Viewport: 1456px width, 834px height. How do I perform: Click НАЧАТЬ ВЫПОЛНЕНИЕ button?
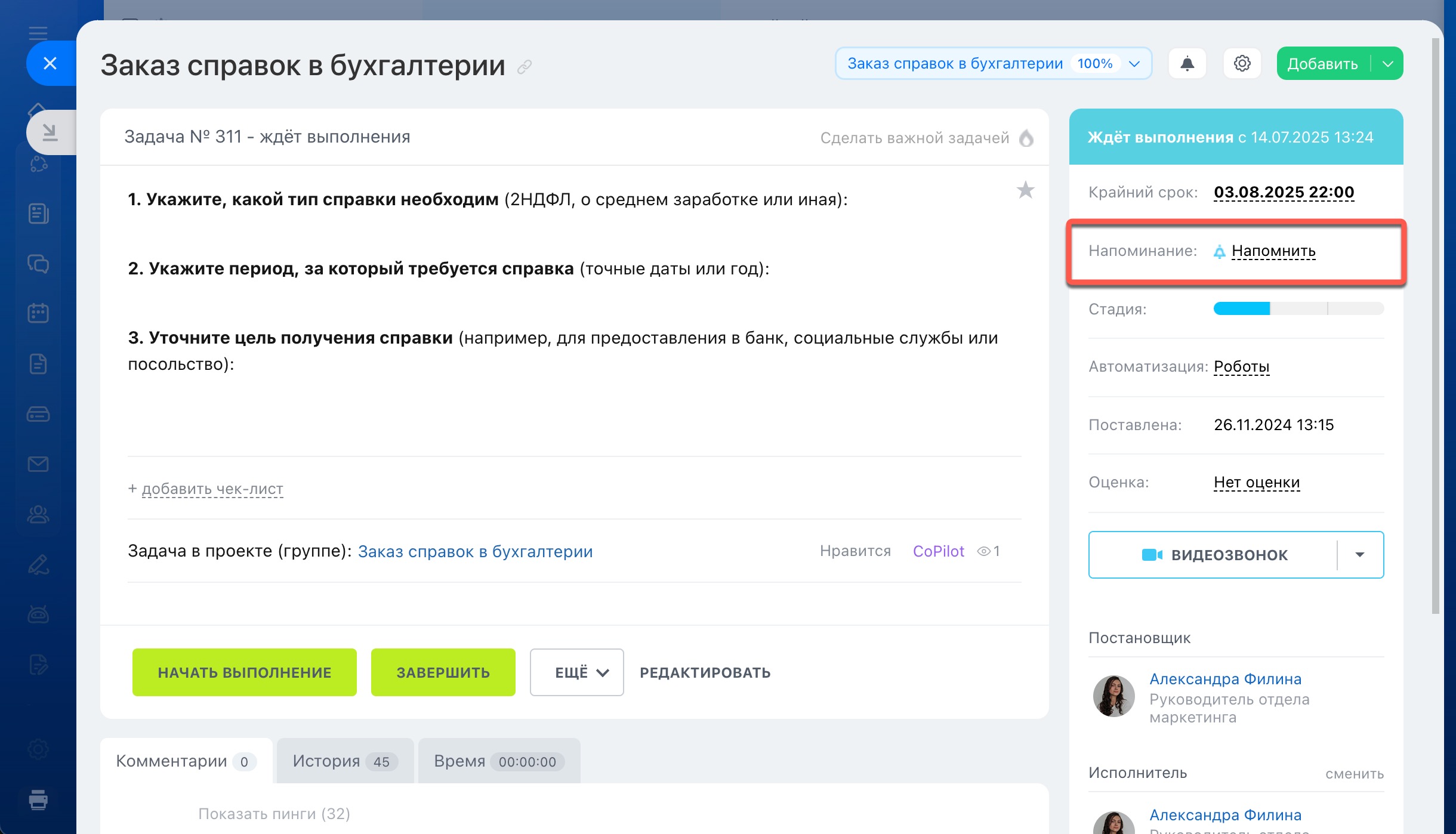coord(245,672)
